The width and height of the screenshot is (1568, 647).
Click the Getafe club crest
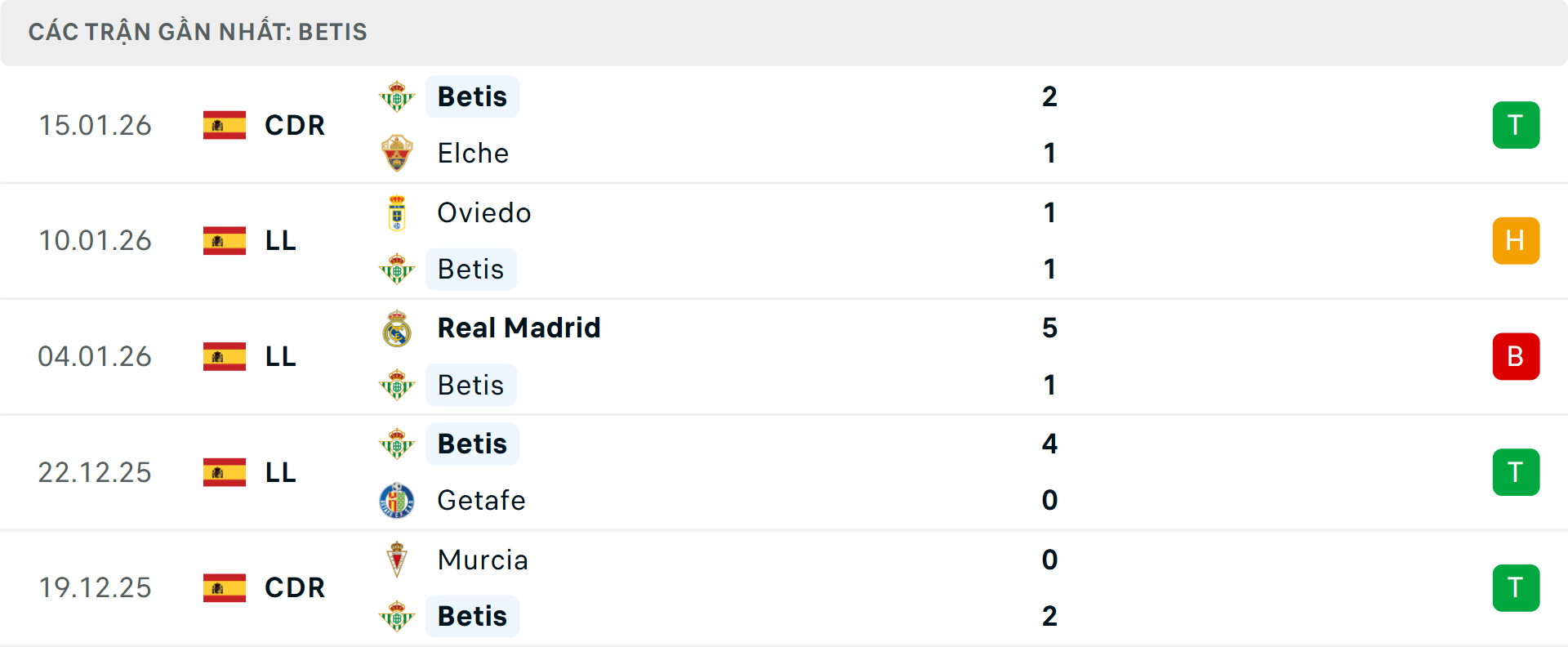[x=397, y=500]
